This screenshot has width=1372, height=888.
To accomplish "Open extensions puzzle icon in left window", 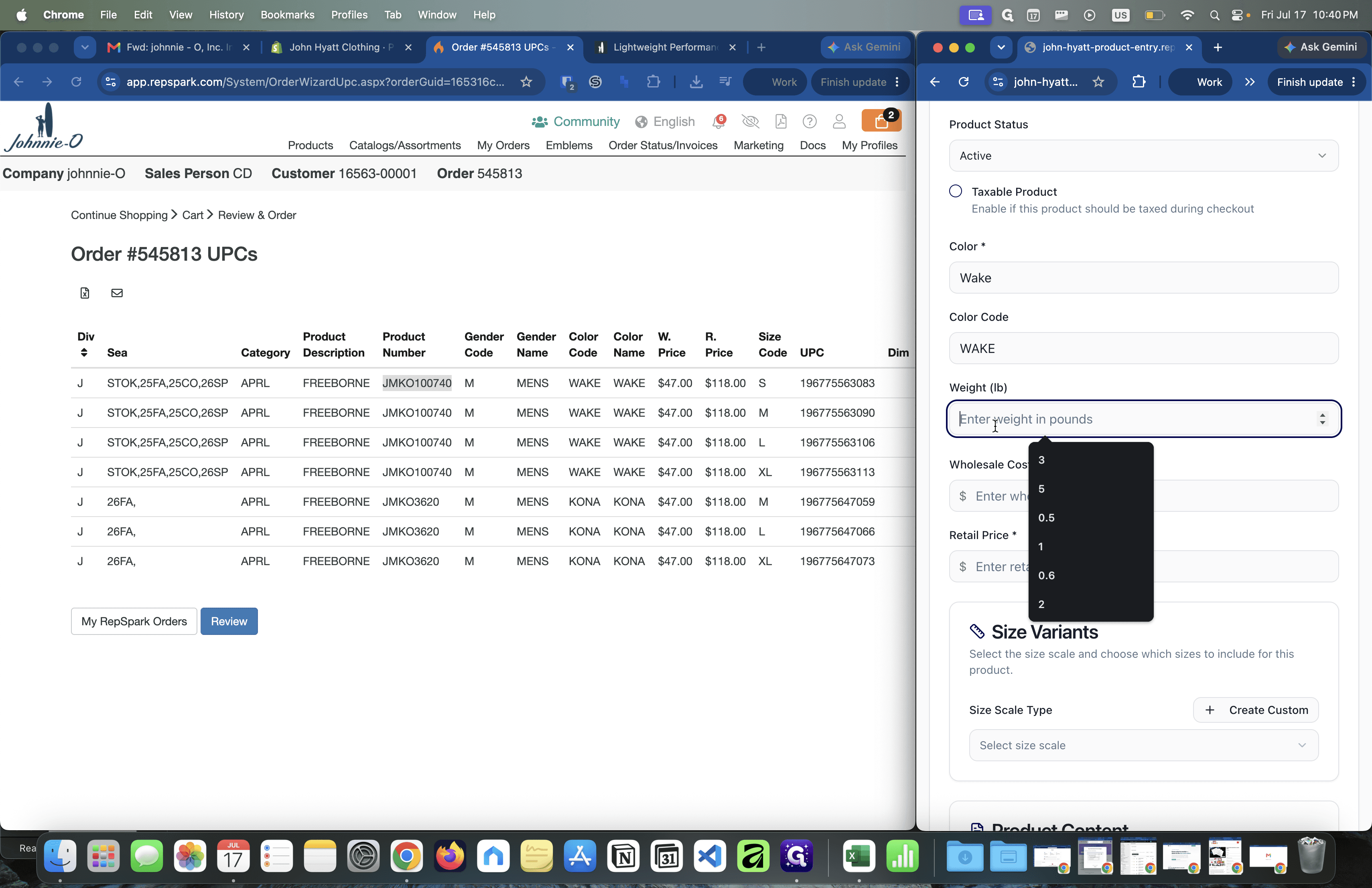I will pos(653,82).
